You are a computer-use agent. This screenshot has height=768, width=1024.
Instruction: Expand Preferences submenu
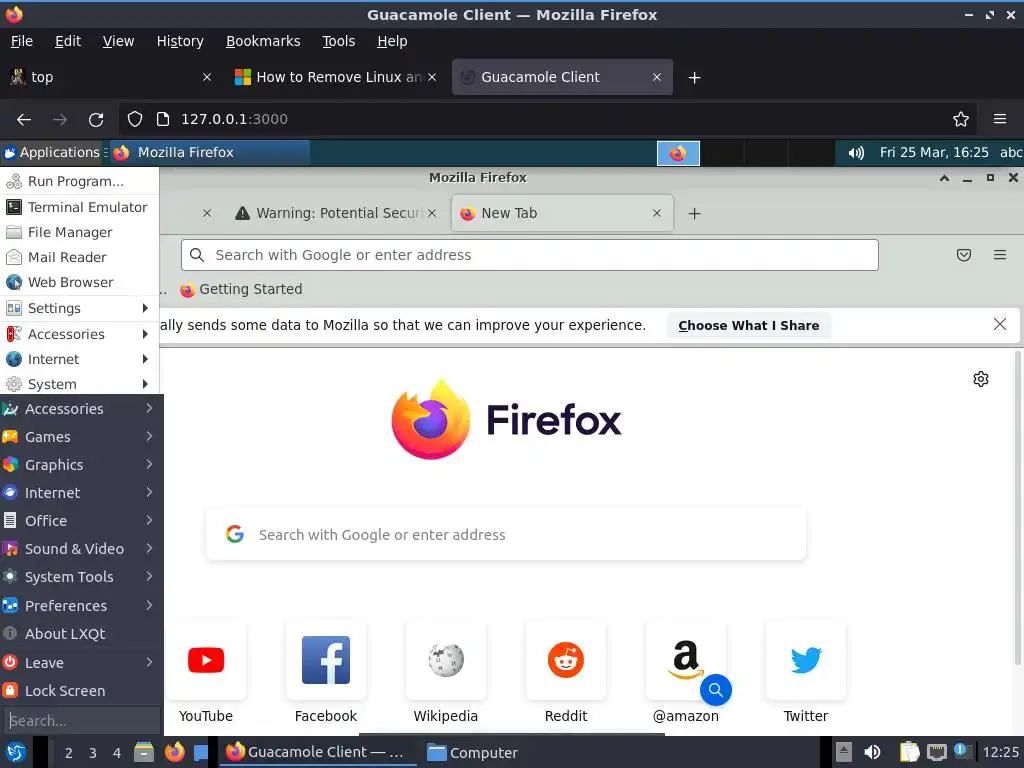80,605
